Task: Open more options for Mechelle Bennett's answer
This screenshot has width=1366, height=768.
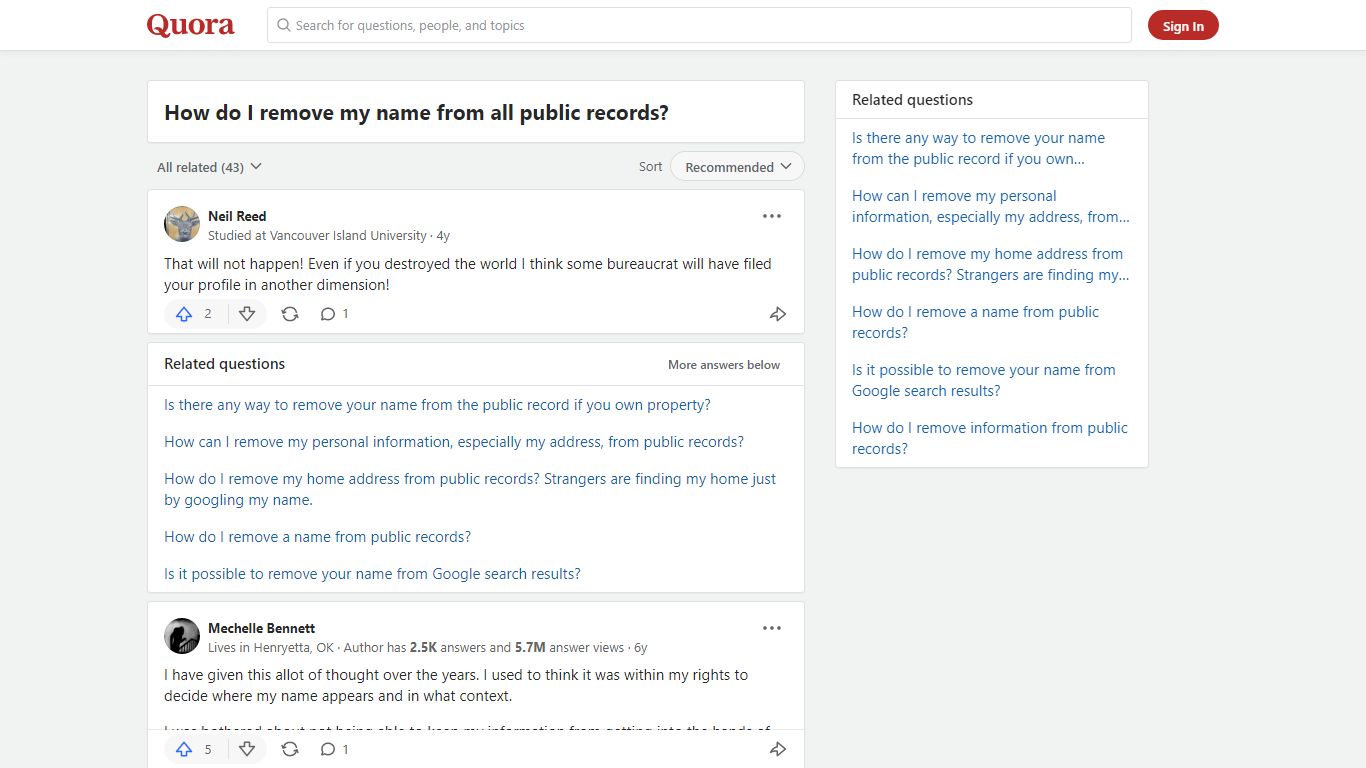Action: point(772,628)
